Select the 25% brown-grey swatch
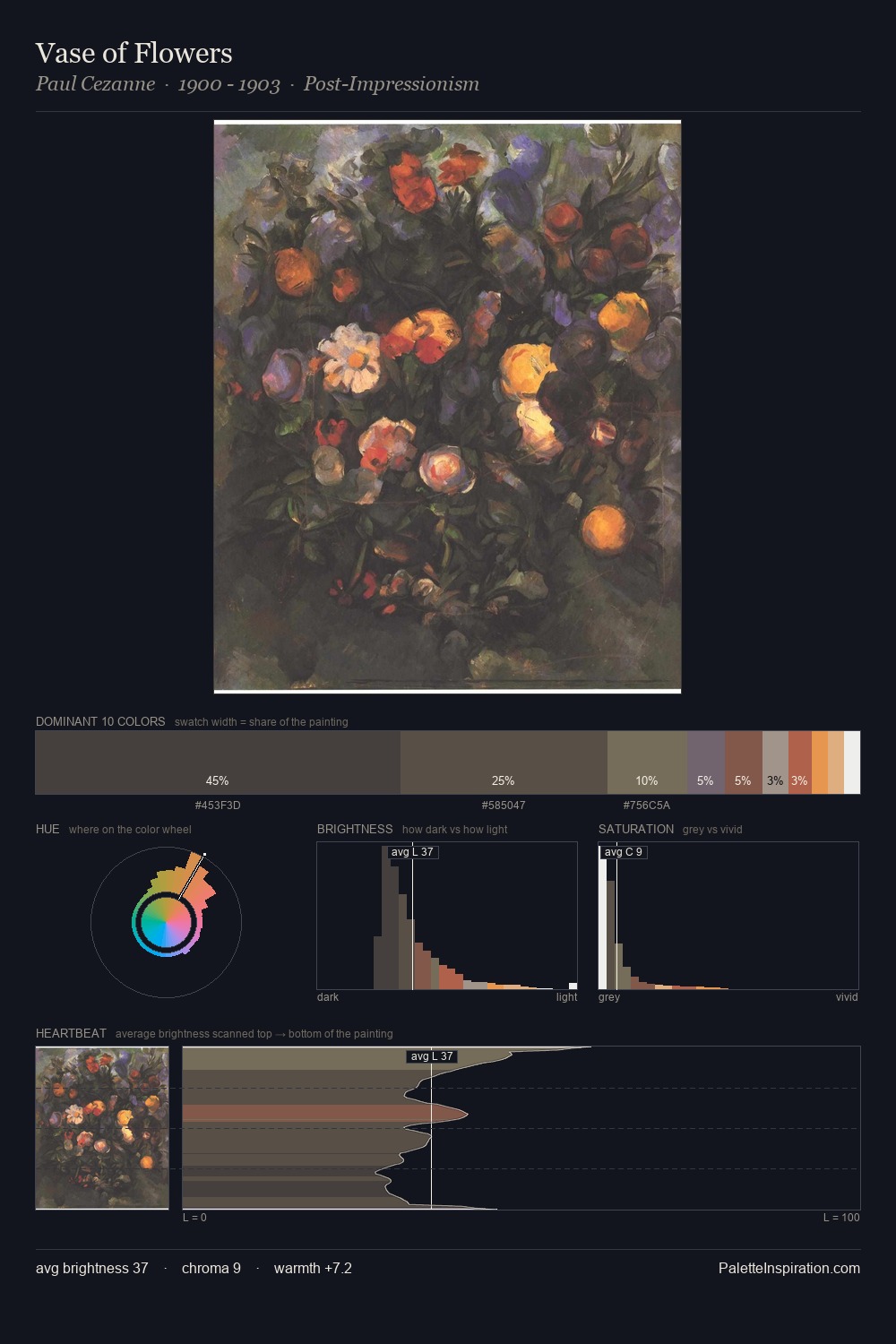Viewport: 896px width, 1344px height. [504, 762]
